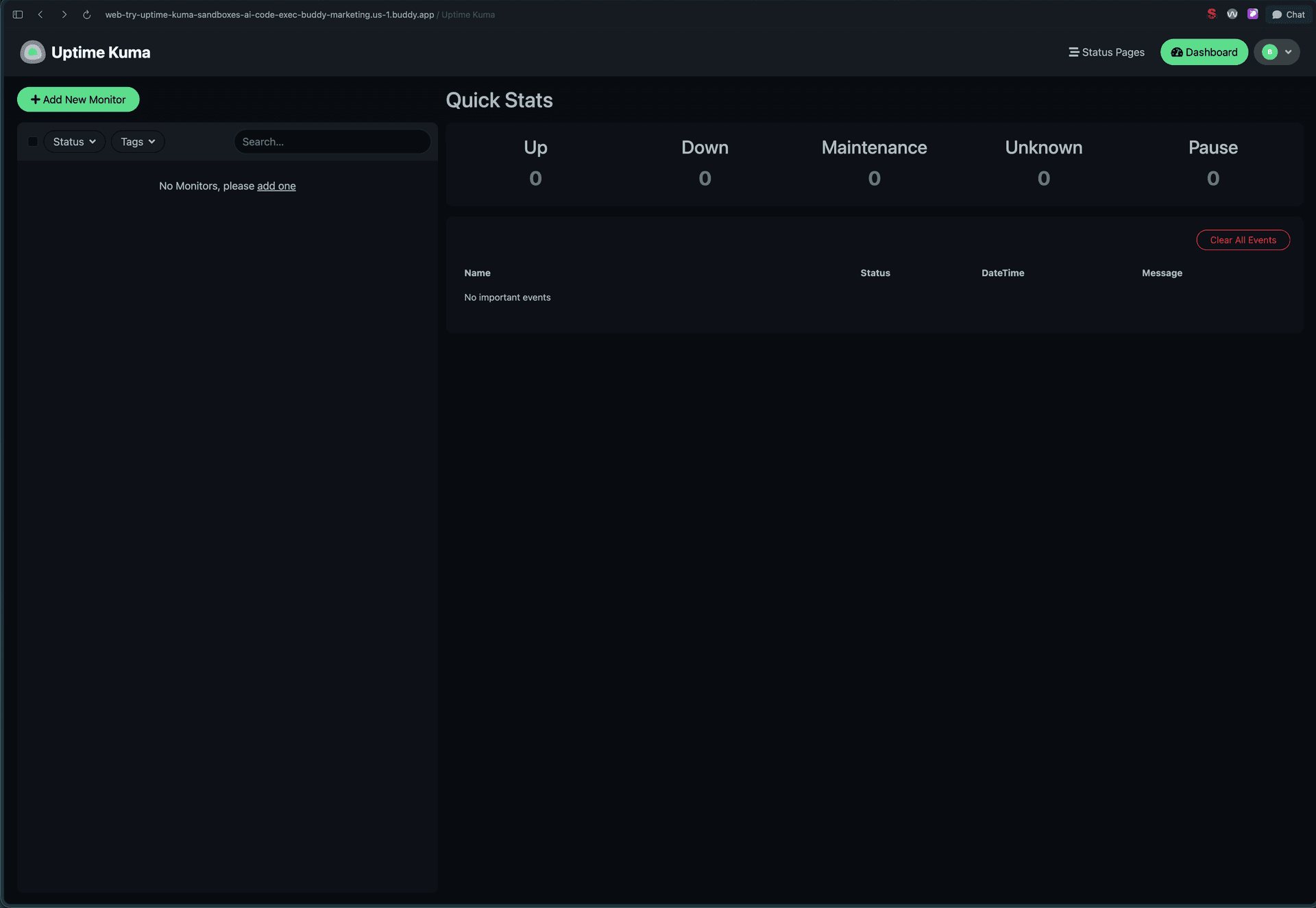The image size is (1316, 908).
Task: Focus the monitor Search field
Action: coord(332,142)
